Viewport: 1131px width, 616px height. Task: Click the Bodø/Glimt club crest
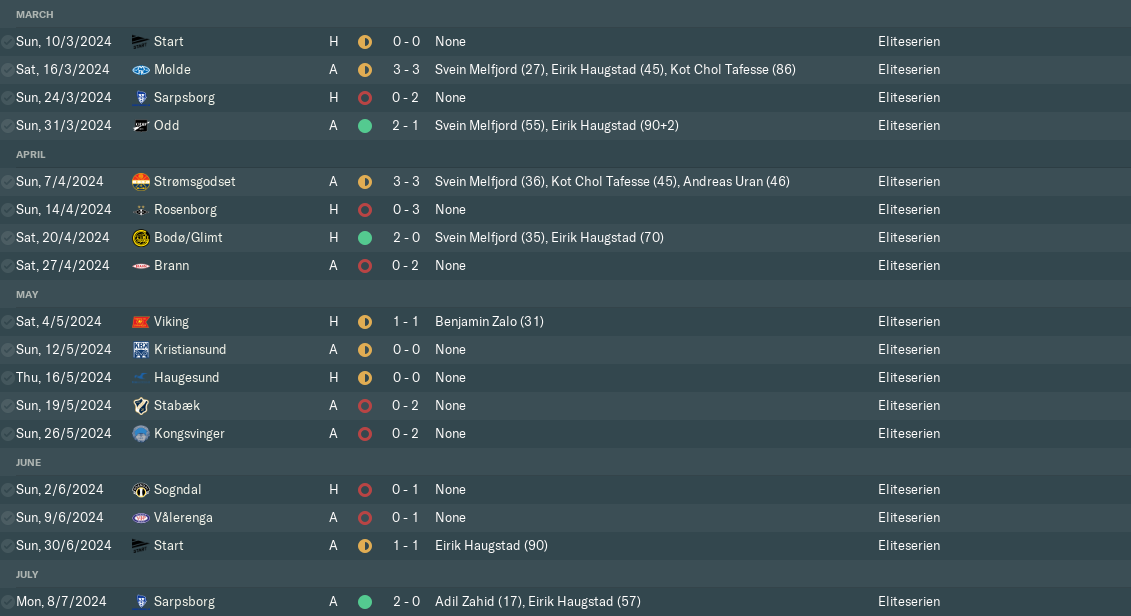coord(141,238)
